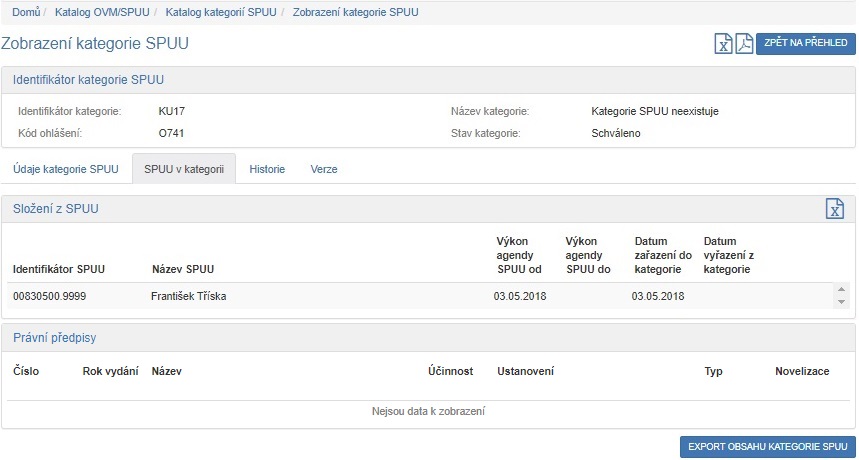
Task: Switch to the Historie tab
Action: (x=267, y=169)
